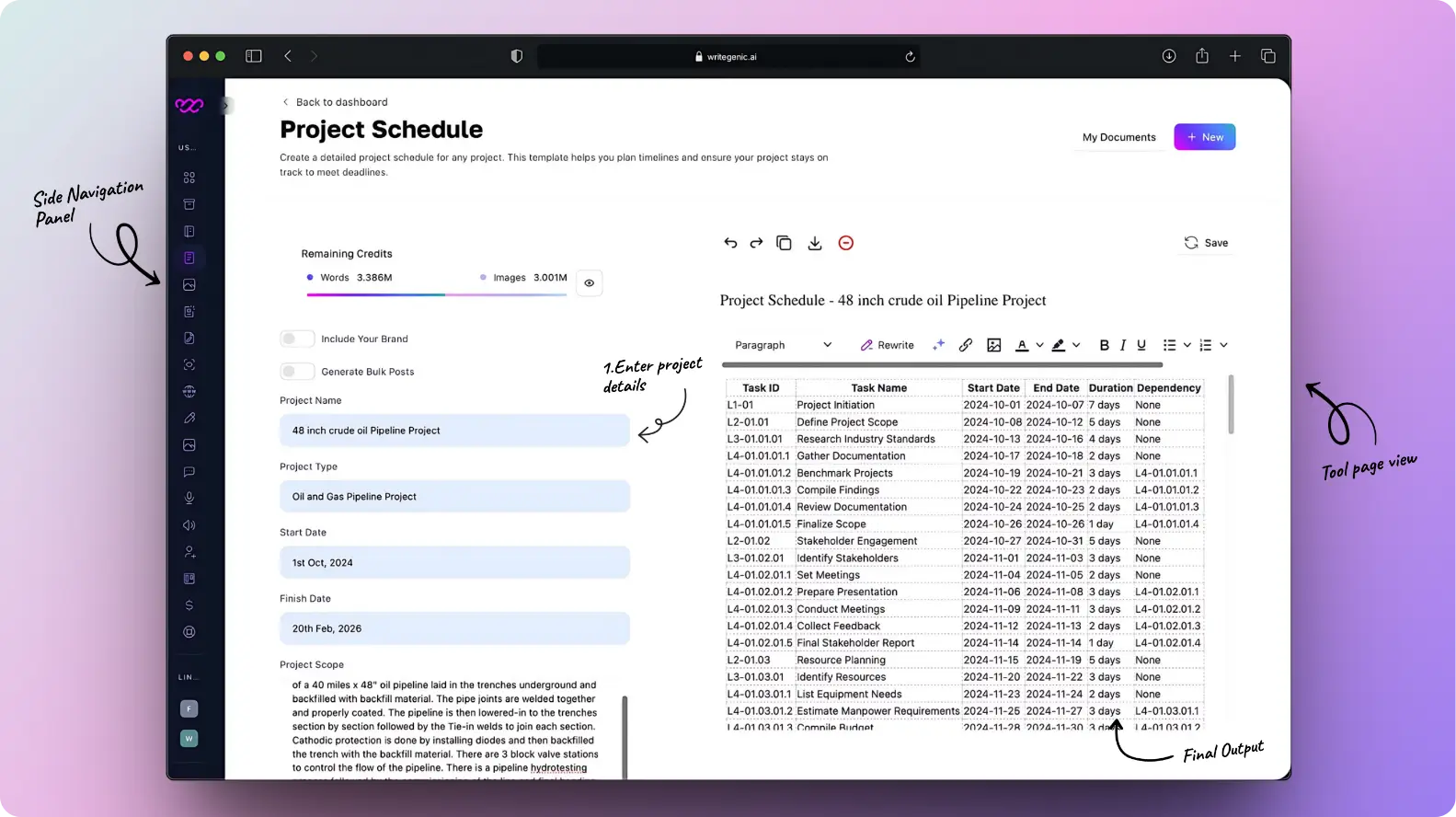Click the Project Type input field
This screenshot has height=817, width=1456.
tap(454, 497)
